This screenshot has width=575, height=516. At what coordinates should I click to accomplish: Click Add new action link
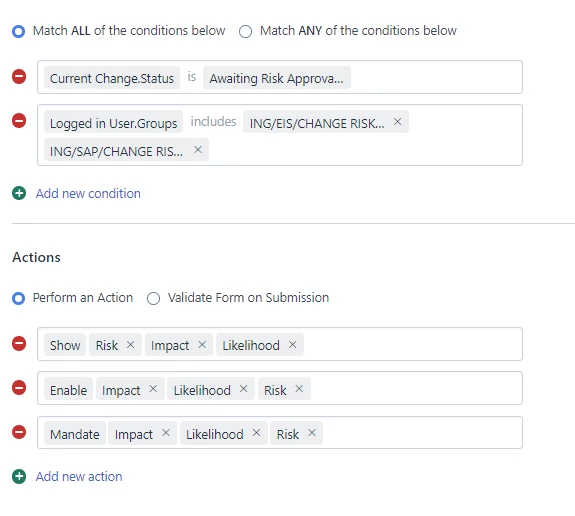[x=79, y=477]
